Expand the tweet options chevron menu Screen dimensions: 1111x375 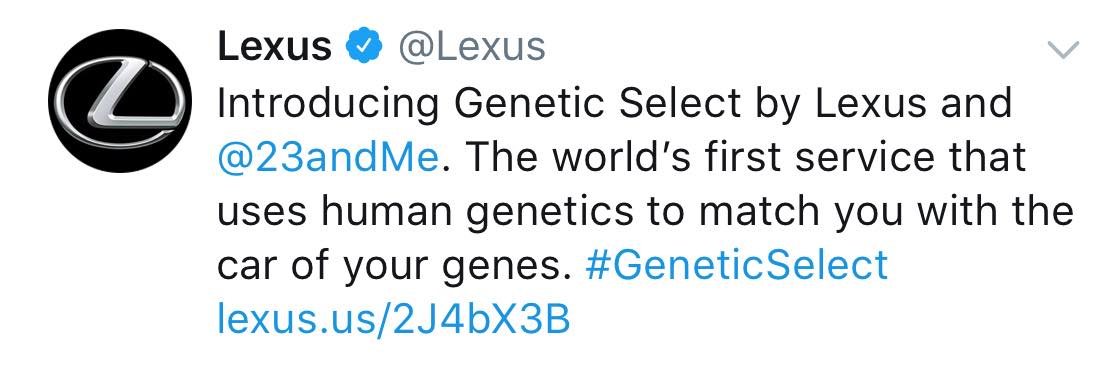(1063, 50)
